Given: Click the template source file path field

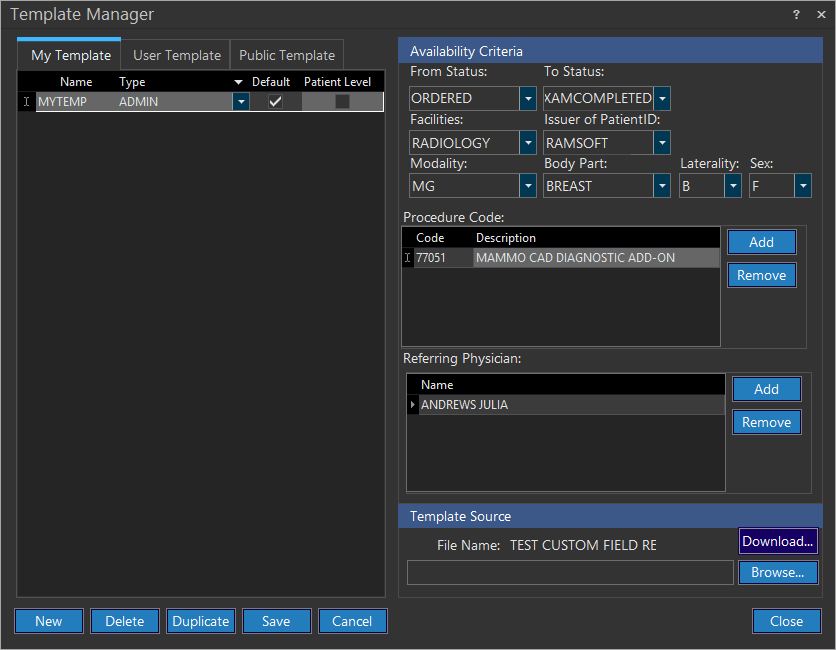Looking at the screenshot, I should pyautogui.click(x=570, y=572).
